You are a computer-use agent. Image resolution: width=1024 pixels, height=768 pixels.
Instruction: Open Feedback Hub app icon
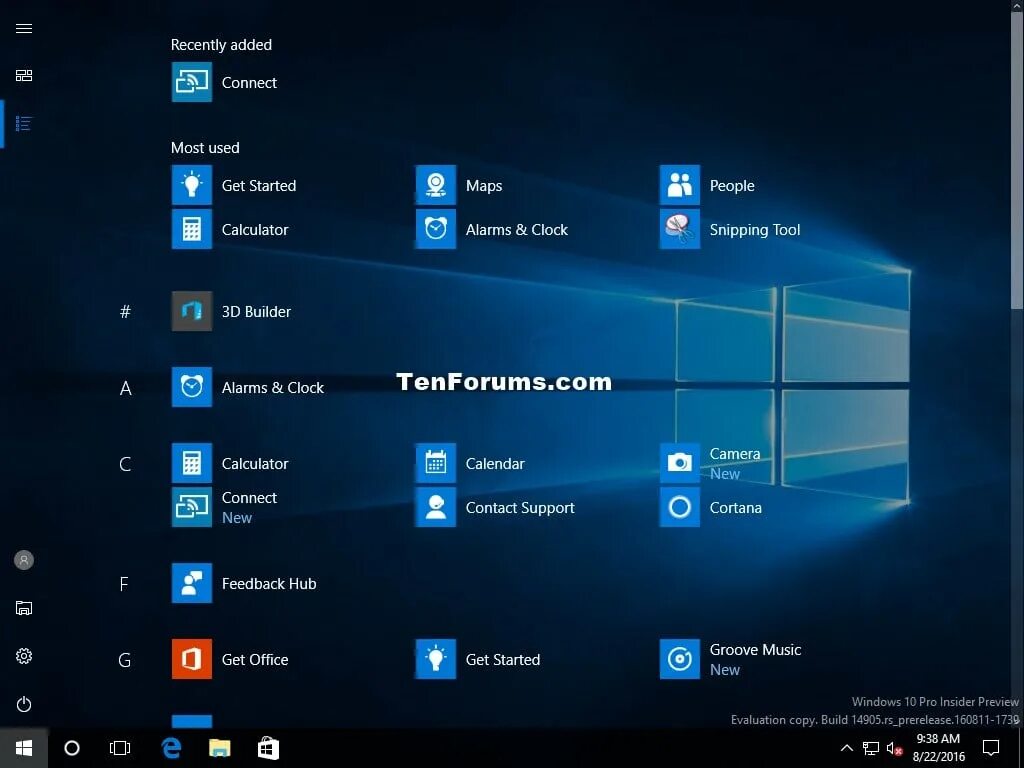click(191, 583)
